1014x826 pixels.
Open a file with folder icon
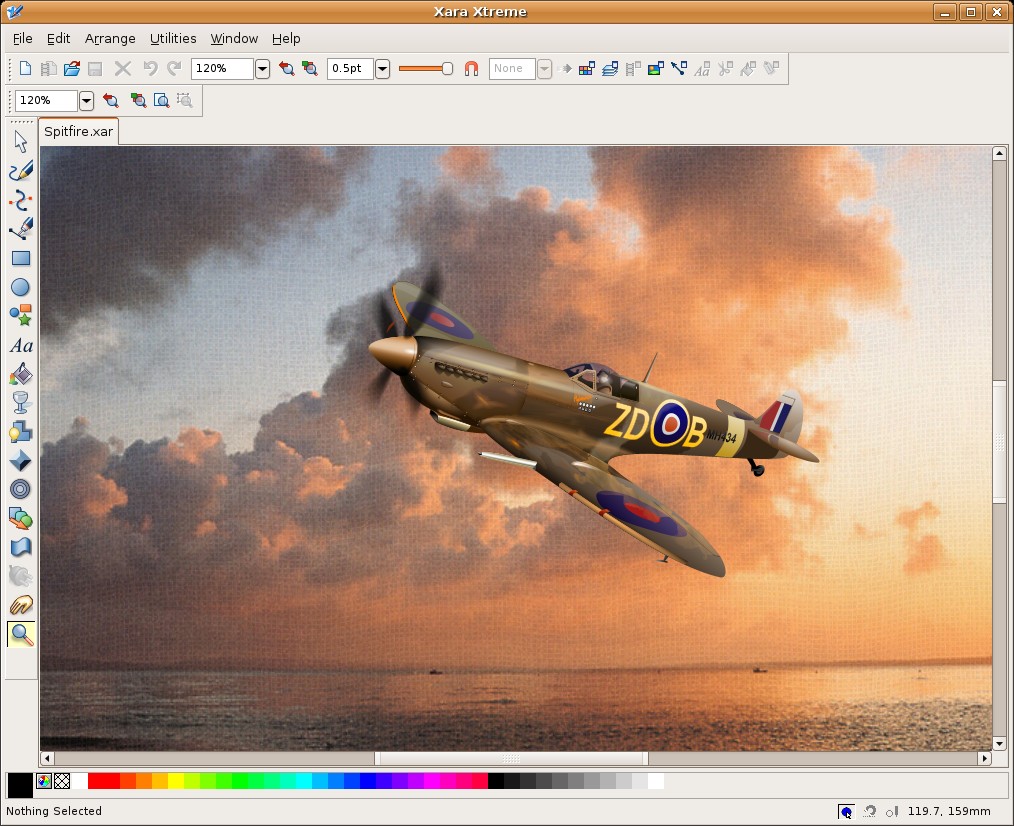[72, 69]
